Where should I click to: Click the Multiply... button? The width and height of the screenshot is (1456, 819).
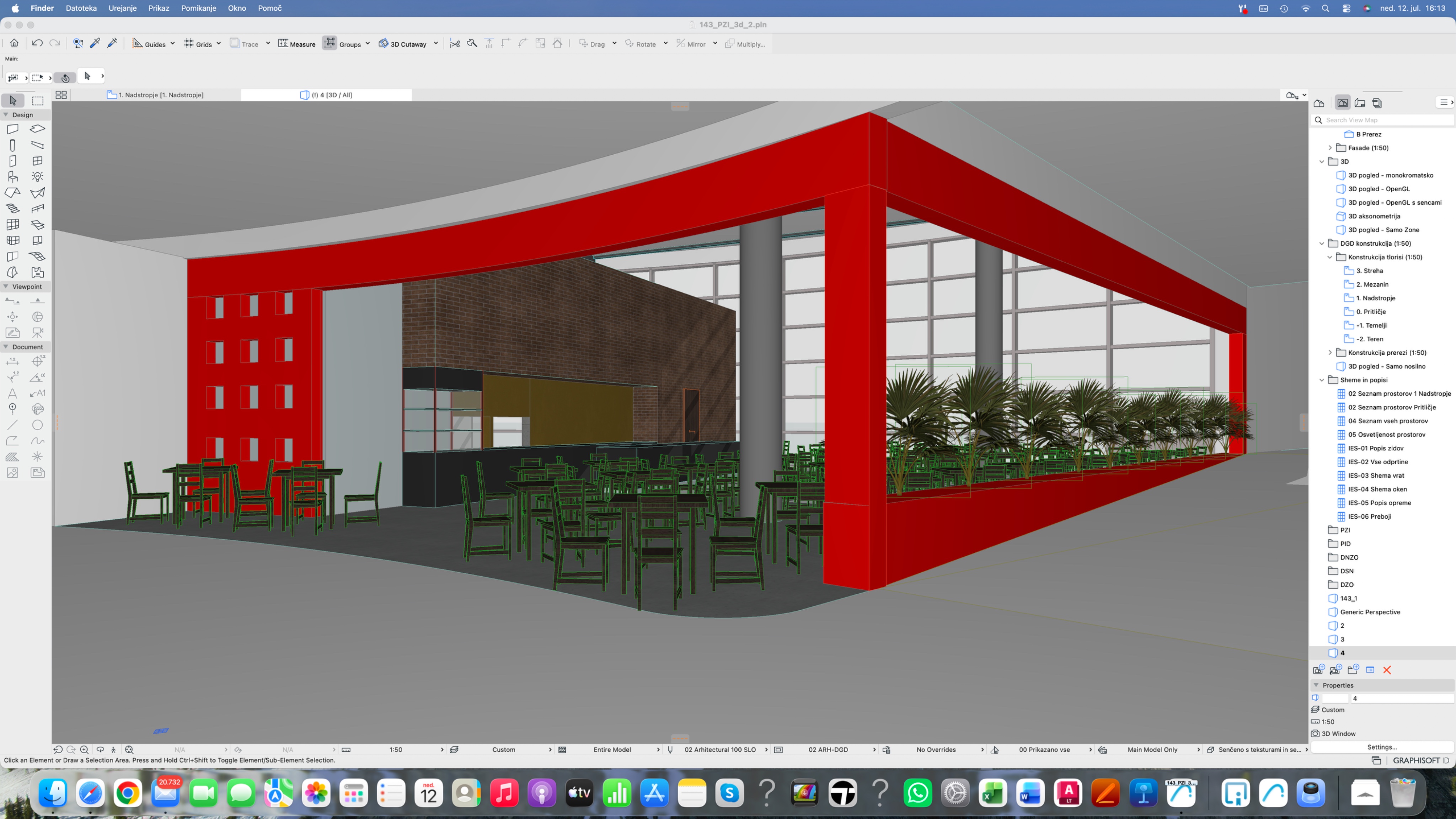[x=745, y=43]
